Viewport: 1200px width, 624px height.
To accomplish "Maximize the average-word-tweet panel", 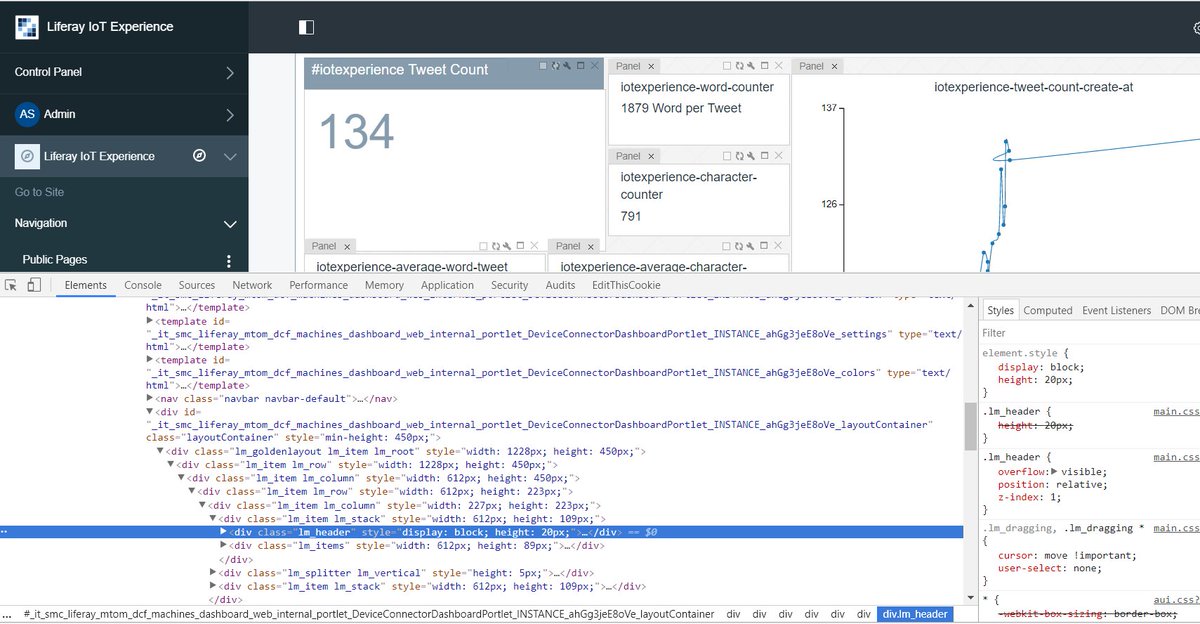I will click(520, 246).
